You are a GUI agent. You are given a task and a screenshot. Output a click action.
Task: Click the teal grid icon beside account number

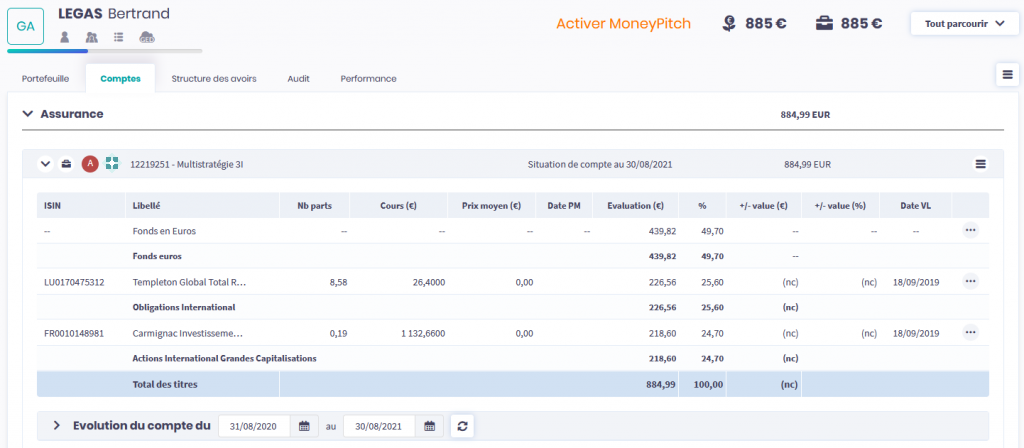(x=112, y=164)
